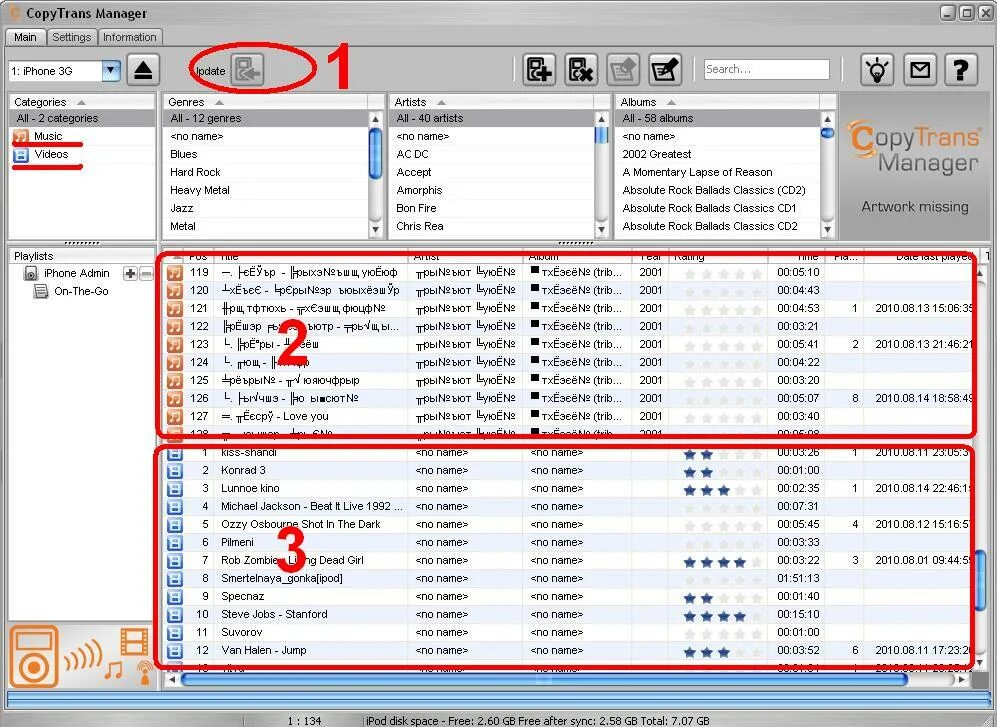Select All - 2 categories entry
997x727 pixels.
[82, 118]
